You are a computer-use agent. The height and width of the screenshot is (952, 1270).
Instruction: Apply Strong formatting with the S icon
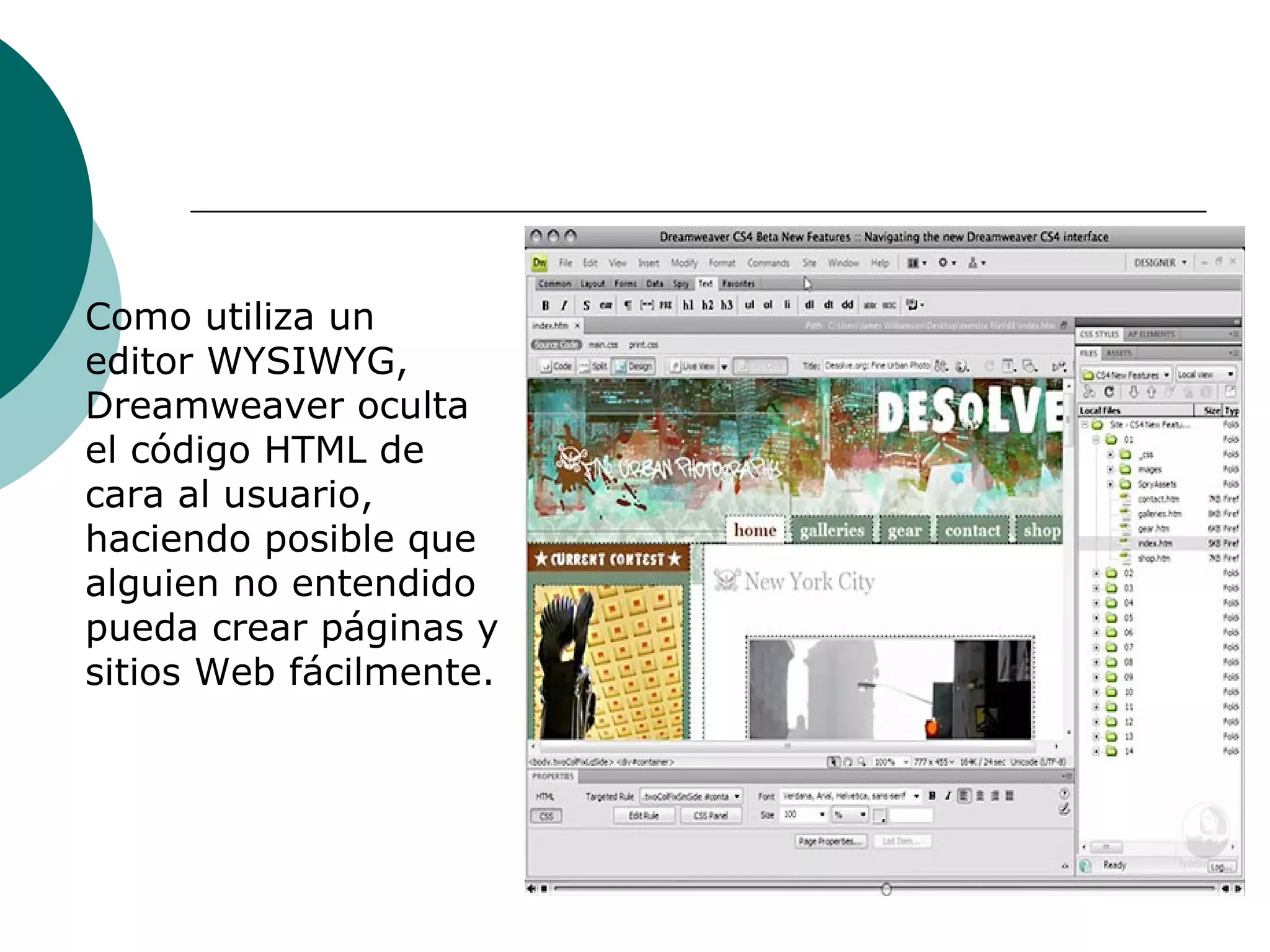586,305
